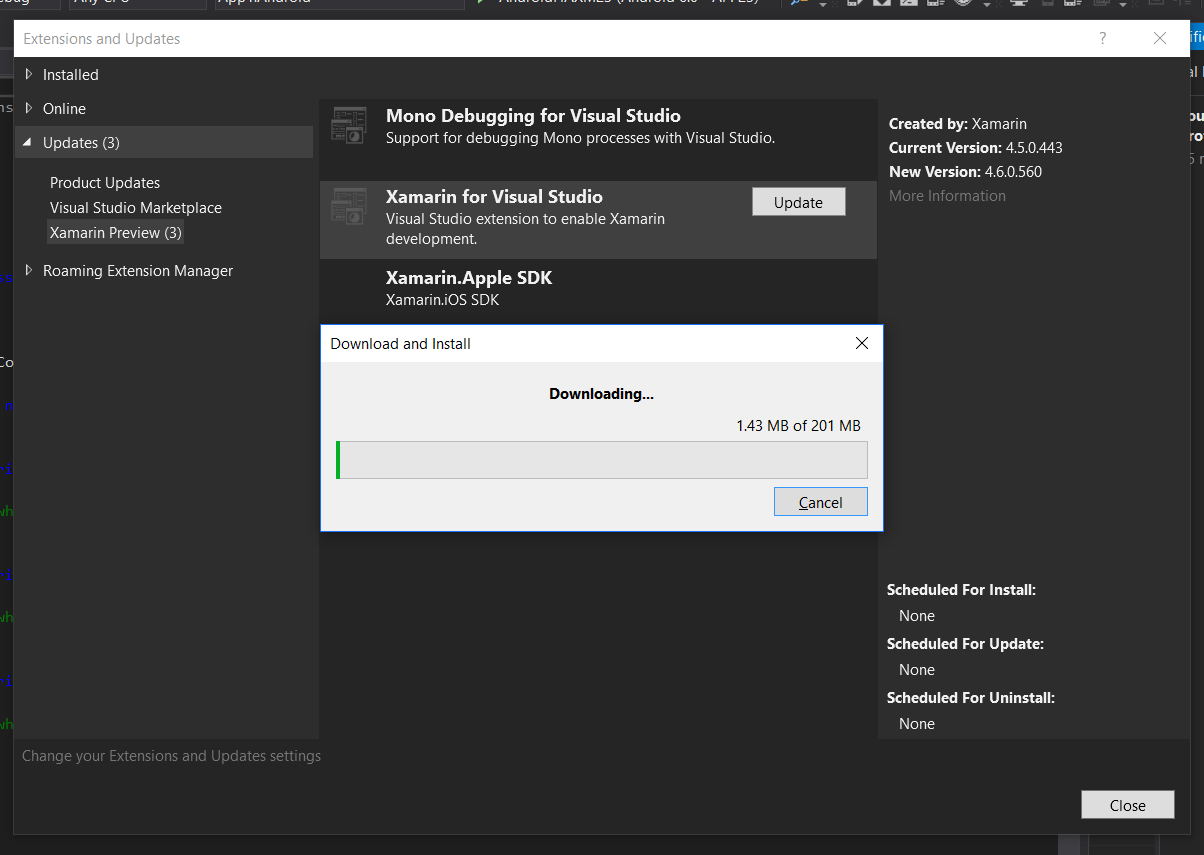Image resolution: width=1204 pixels, height=855 pixels.
Task: Click the download progress bar
Action: 602,460
